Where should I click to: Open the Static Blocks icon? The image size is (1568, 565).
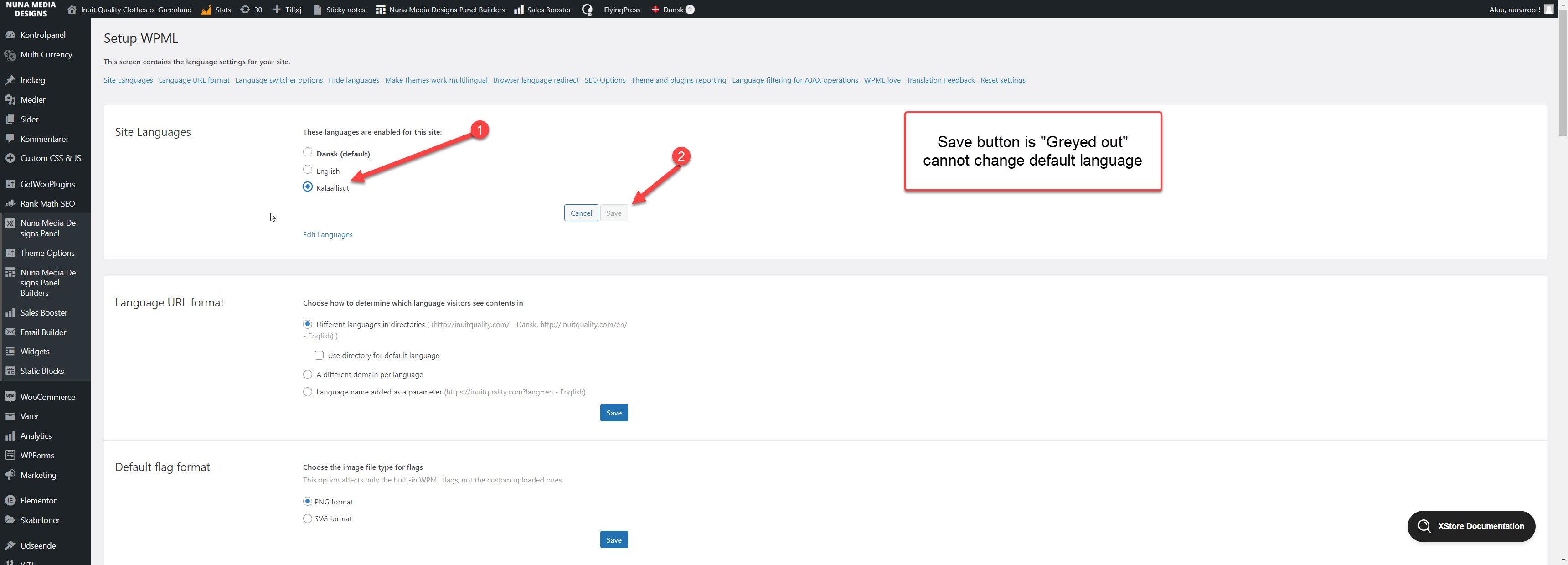point(10,371)
